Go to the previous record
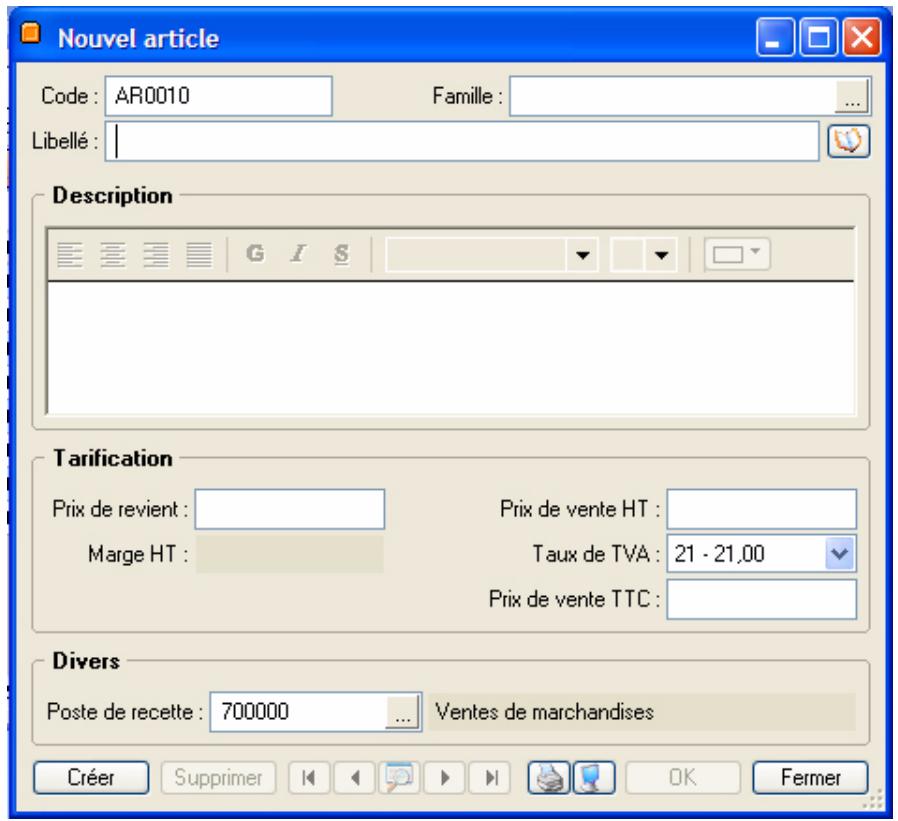898x821 pixels. pyautogui.click(x=355, y=777)
